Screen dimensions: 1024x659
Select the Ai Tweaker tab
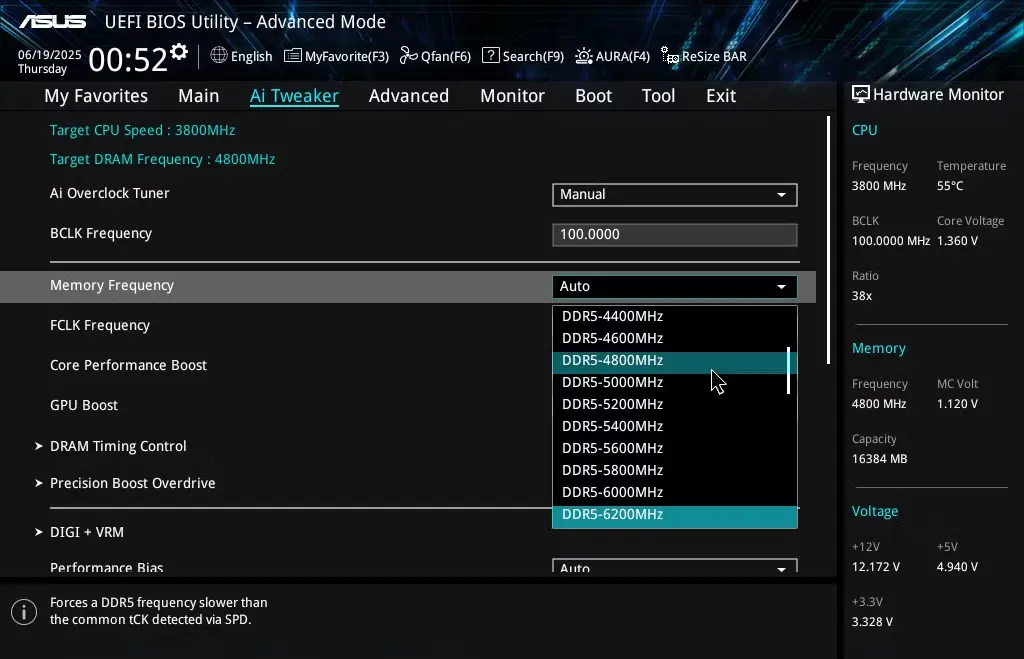coord(294,96)
